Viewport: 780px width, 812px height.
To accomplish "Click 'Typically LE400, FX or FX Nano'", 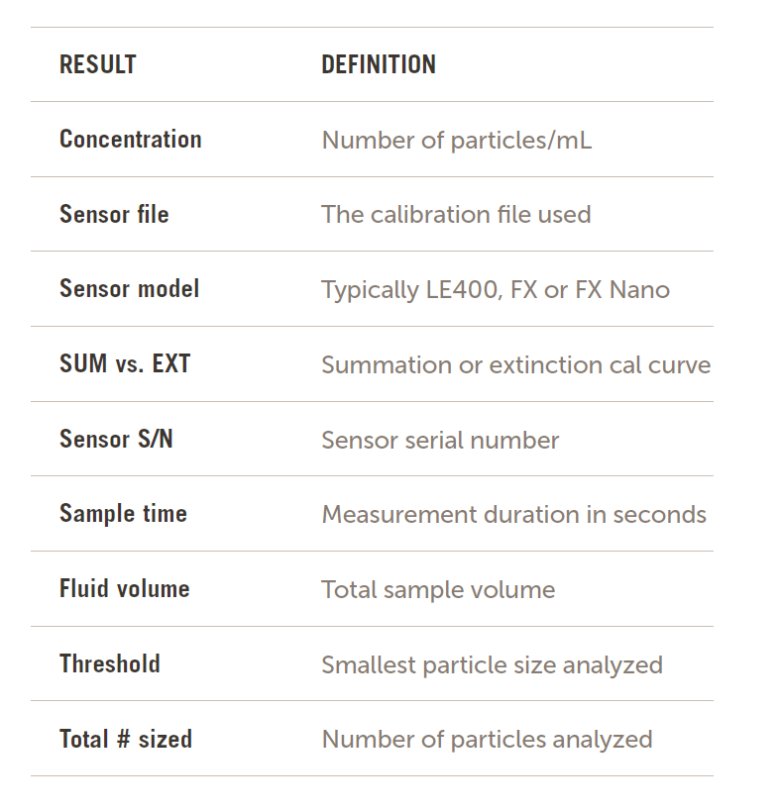I will click(495, 290).
